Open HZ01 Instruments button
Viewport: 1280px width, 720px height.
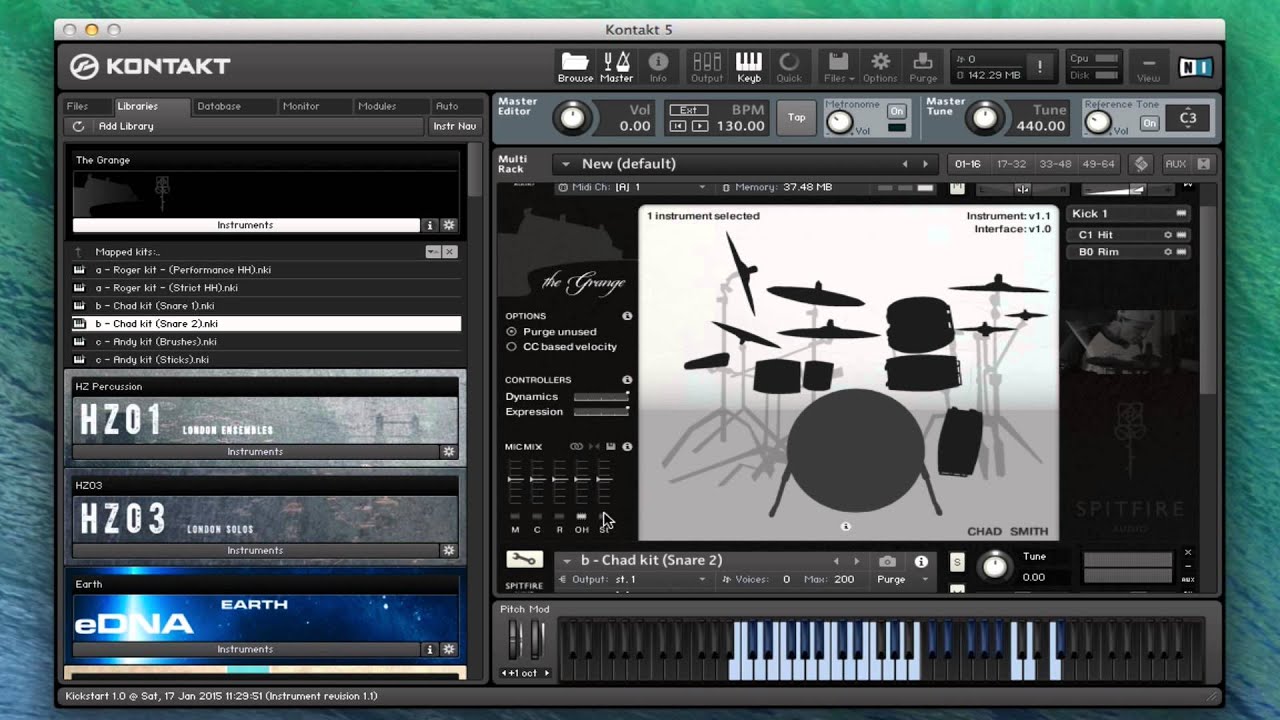(x=256, y=452)
